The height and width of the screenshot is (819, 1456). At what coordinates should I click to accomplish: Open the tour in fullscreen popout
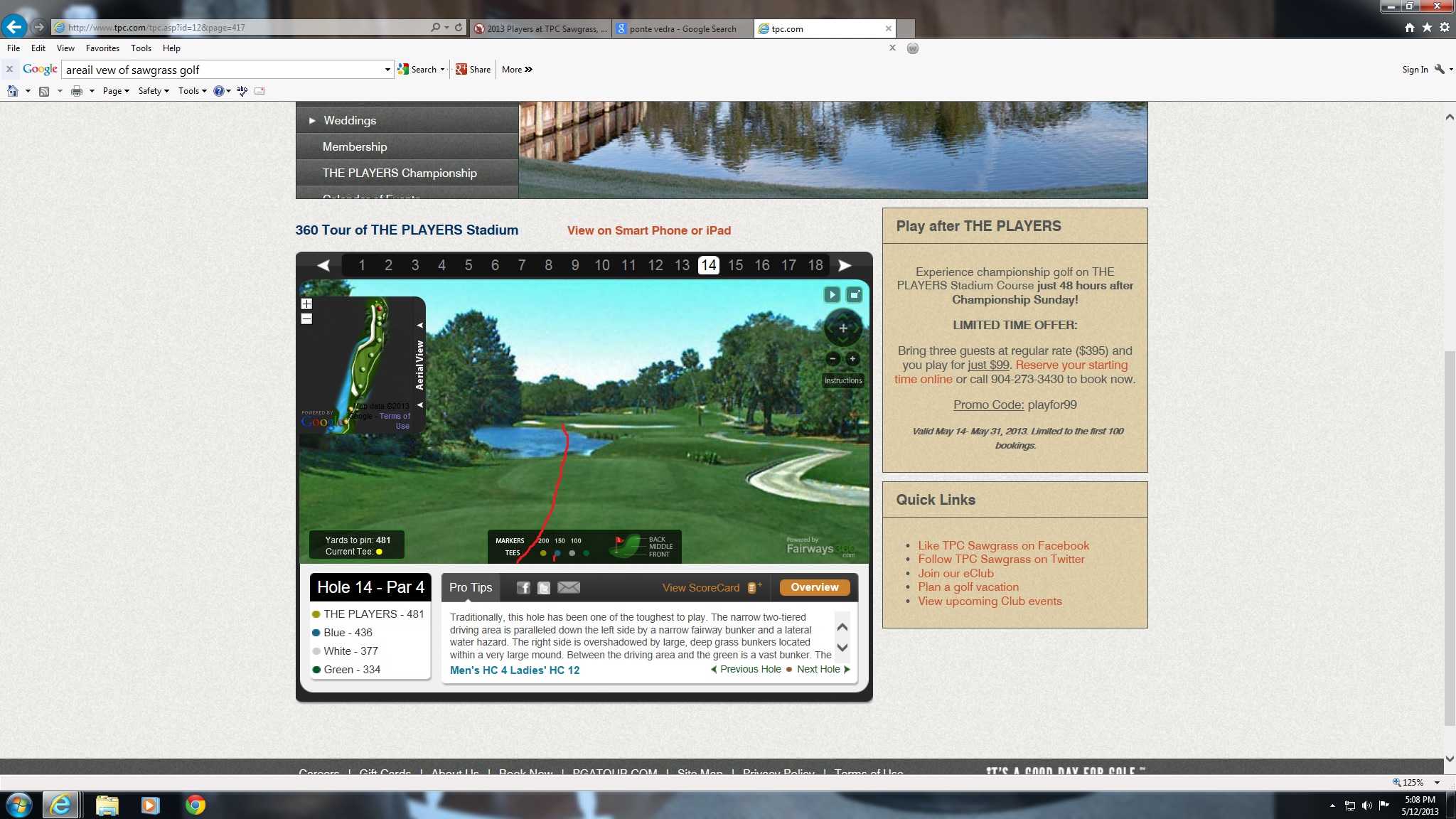coord(854,294)
